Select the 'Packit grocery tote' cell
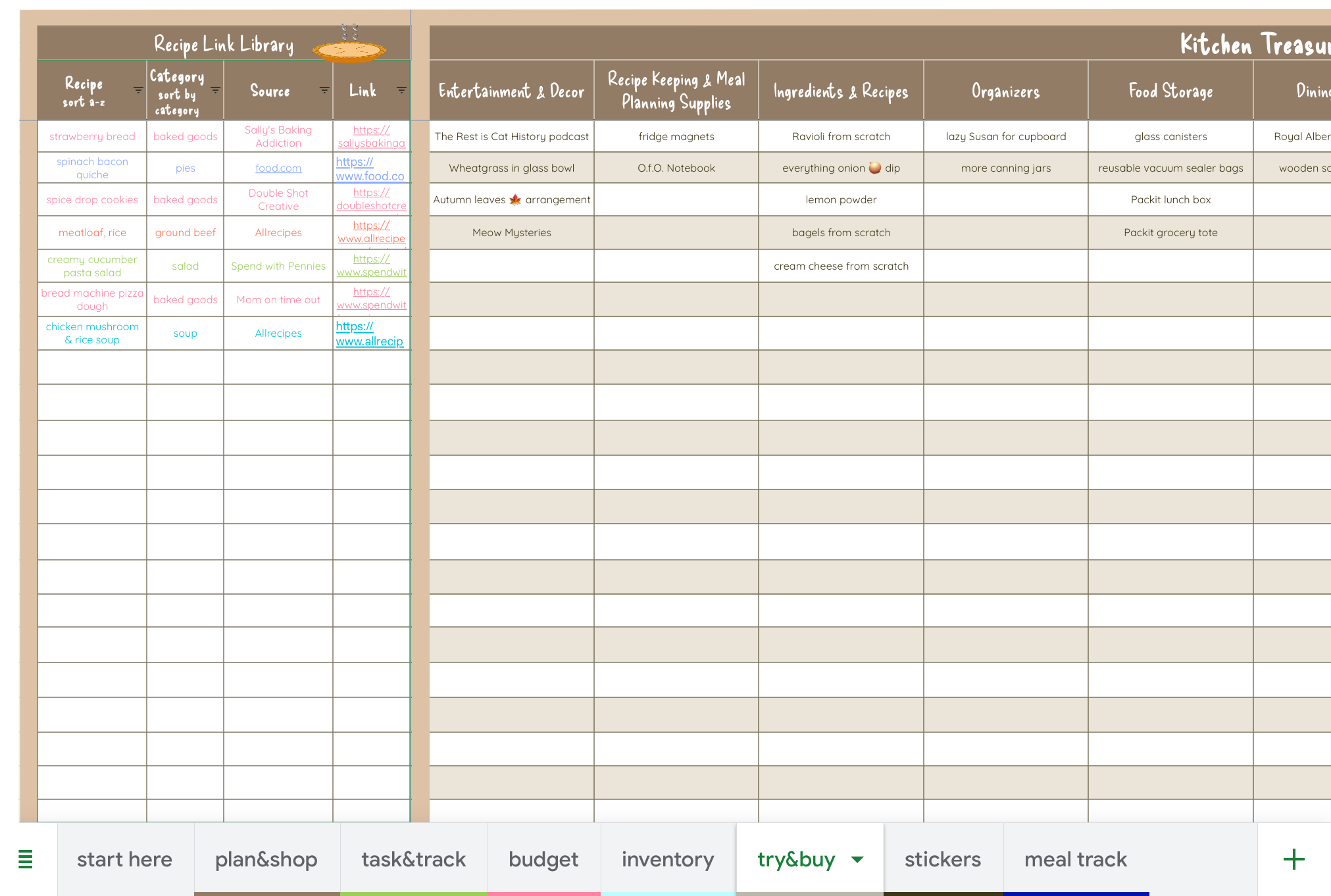The width and height of the screenshot is (1331, 896). (1170, 233)
